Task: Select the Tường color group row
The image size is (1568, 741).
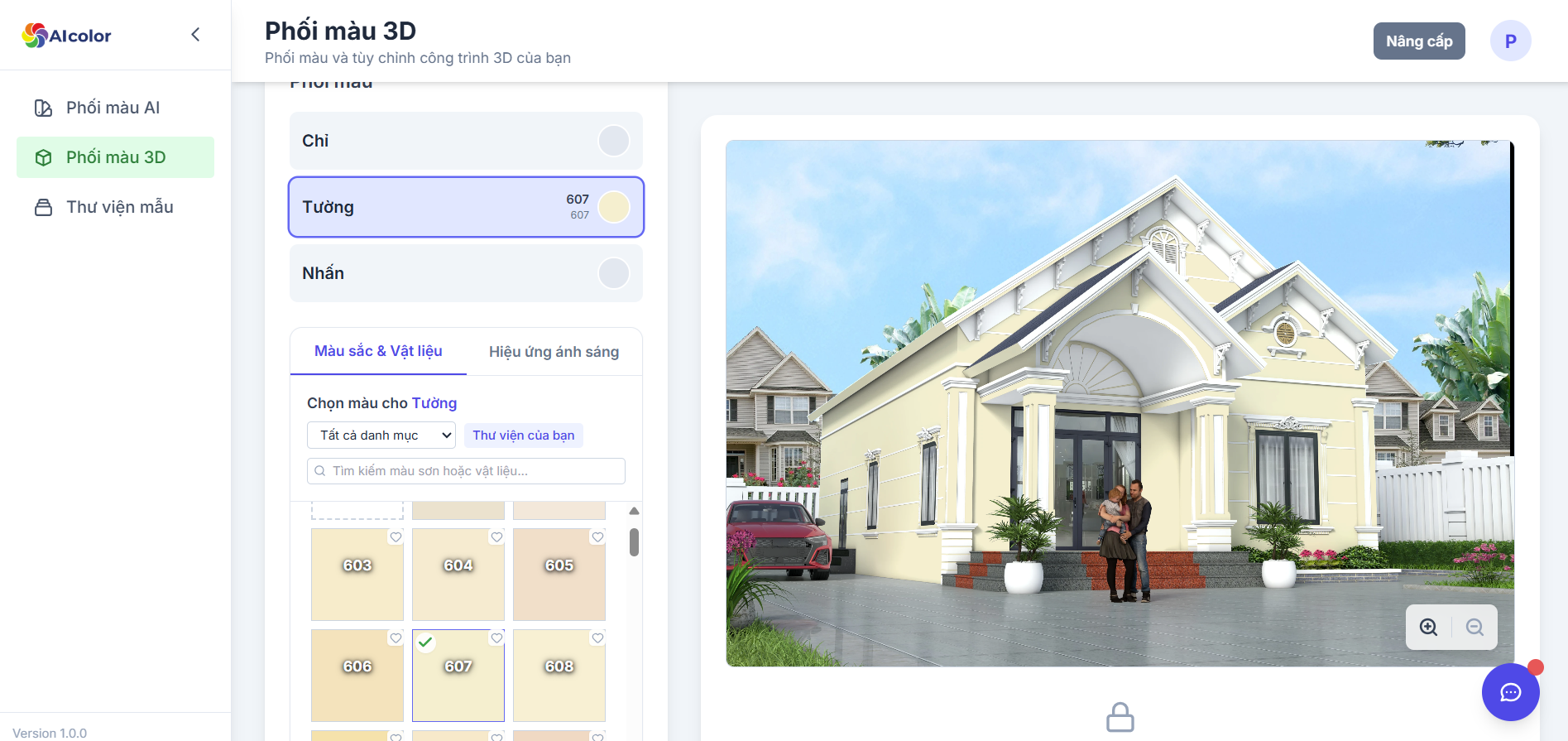Action: (x=466, y=207)
